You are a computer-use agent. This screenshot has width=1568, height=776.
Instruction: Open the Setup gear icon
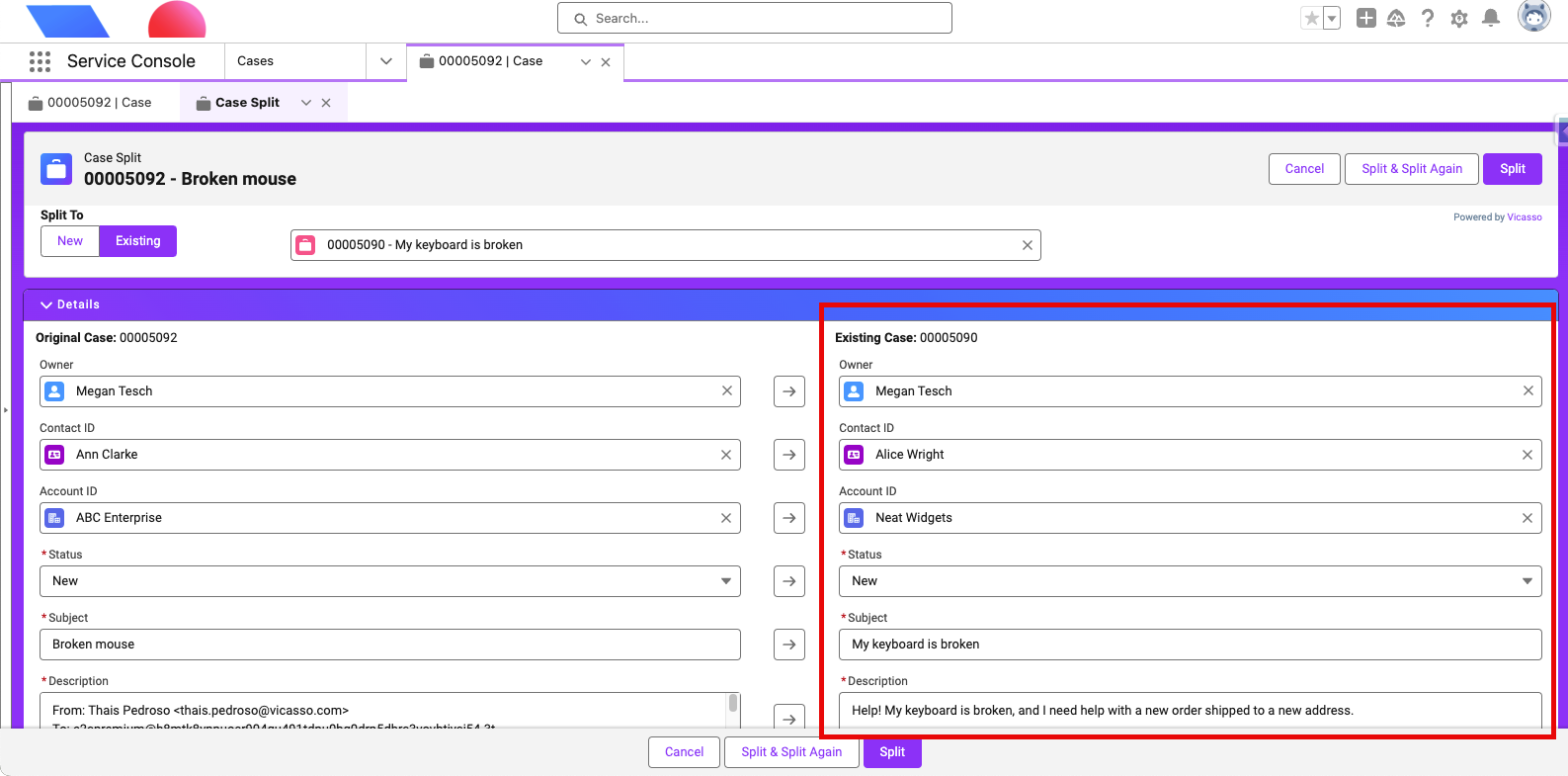[1459, 18]
